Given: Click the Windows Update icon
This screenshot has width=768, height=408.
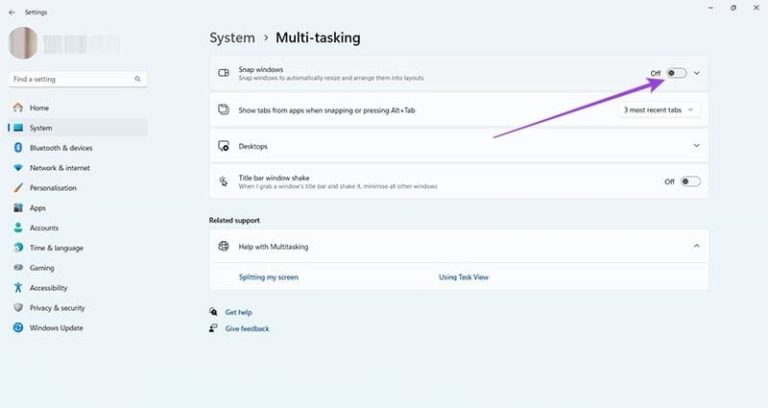Looking at the screenshot, I should point(18,328).
